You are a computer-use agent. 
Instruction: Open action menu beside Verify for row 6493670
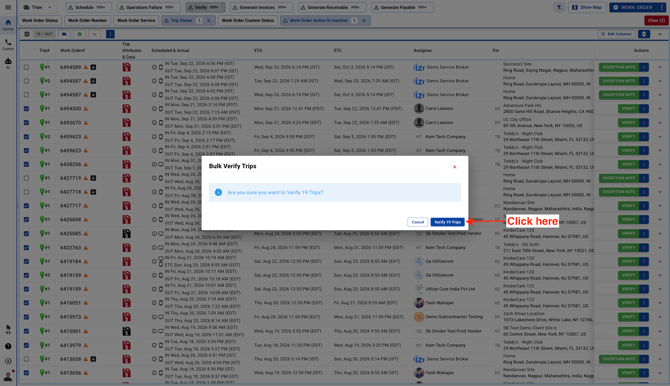click(644, 123)
